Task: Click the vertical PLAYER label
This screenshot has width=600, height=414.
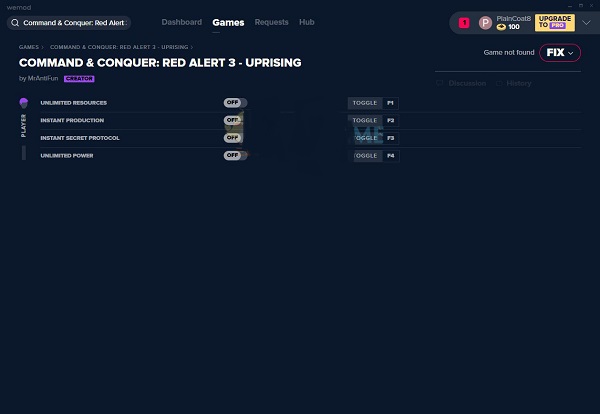Action: click(24, 126)
